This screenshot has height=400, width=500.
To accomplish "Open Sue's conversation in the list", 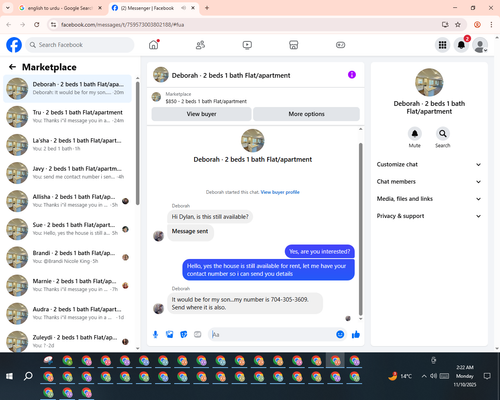I will (67, 229).
